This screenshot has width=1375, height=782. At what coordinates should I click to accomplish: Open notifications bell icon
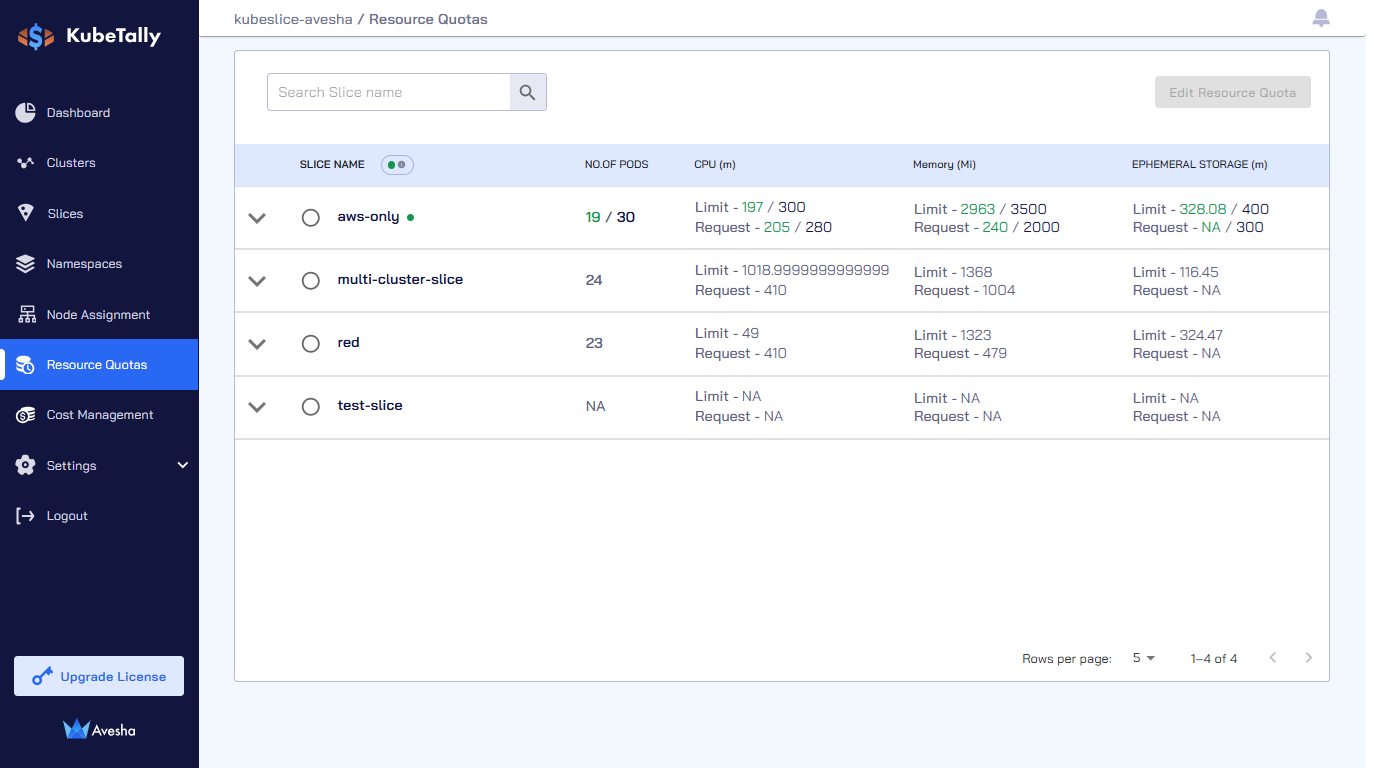pos(1321,18)
